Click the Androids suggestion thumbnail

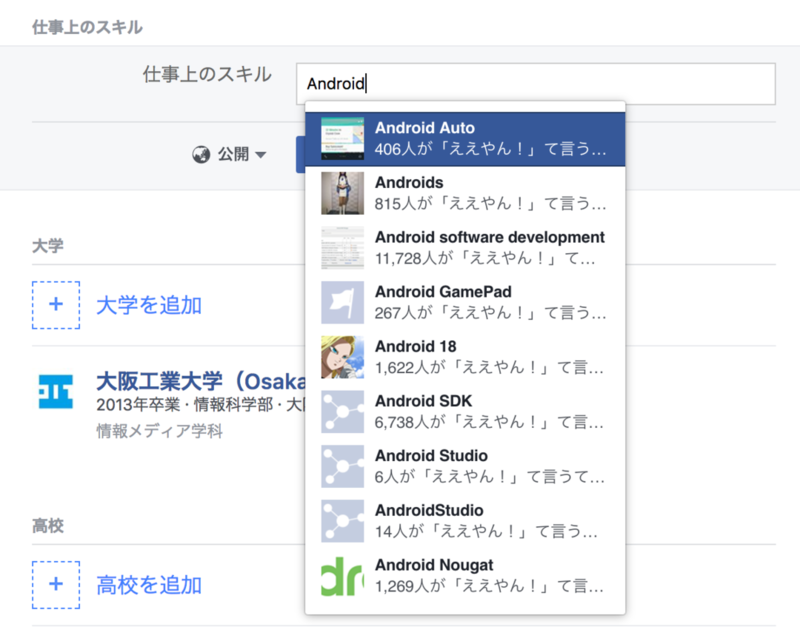(342, 193)
